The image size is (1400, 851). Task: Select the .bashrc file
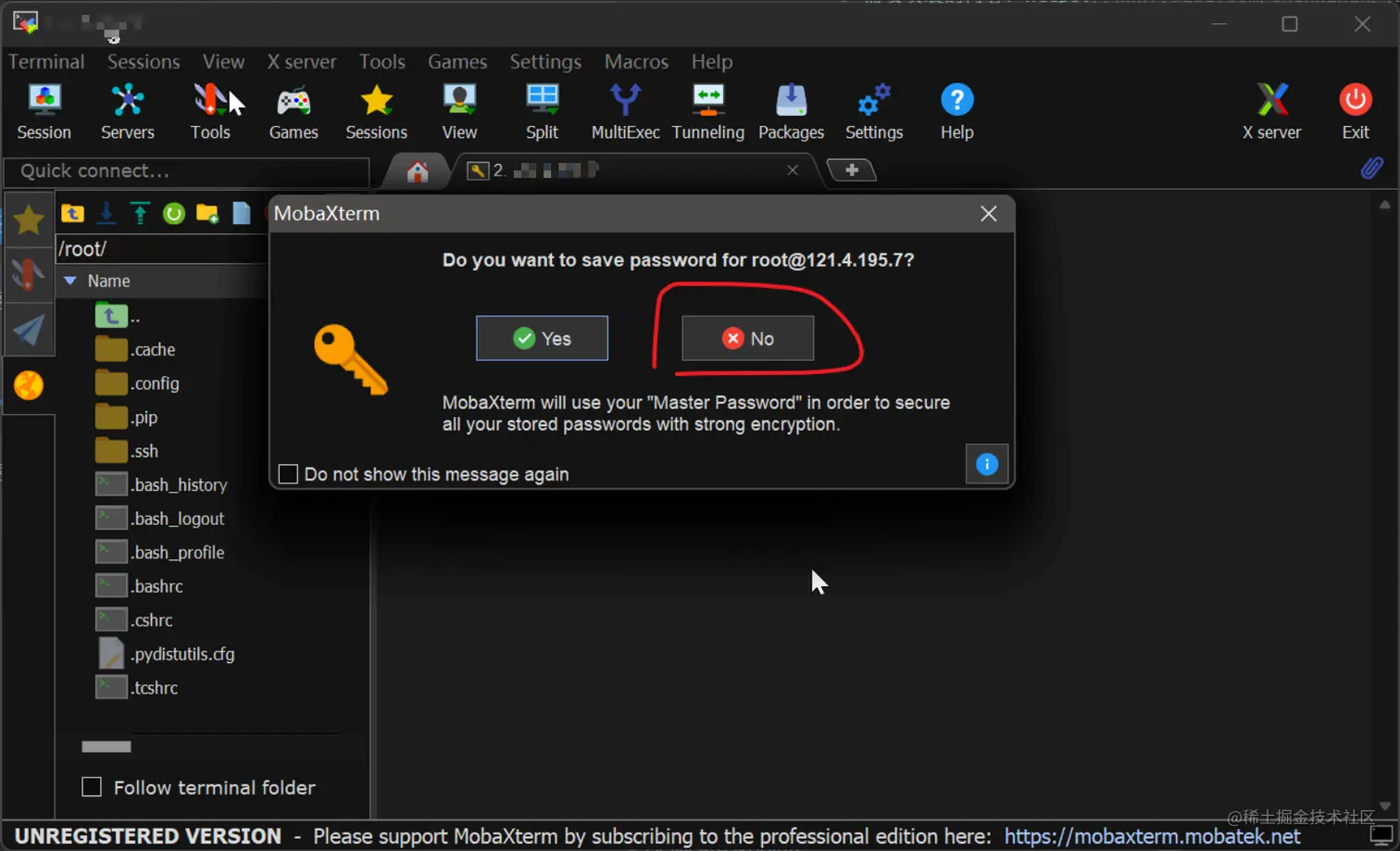pos(140,586)
